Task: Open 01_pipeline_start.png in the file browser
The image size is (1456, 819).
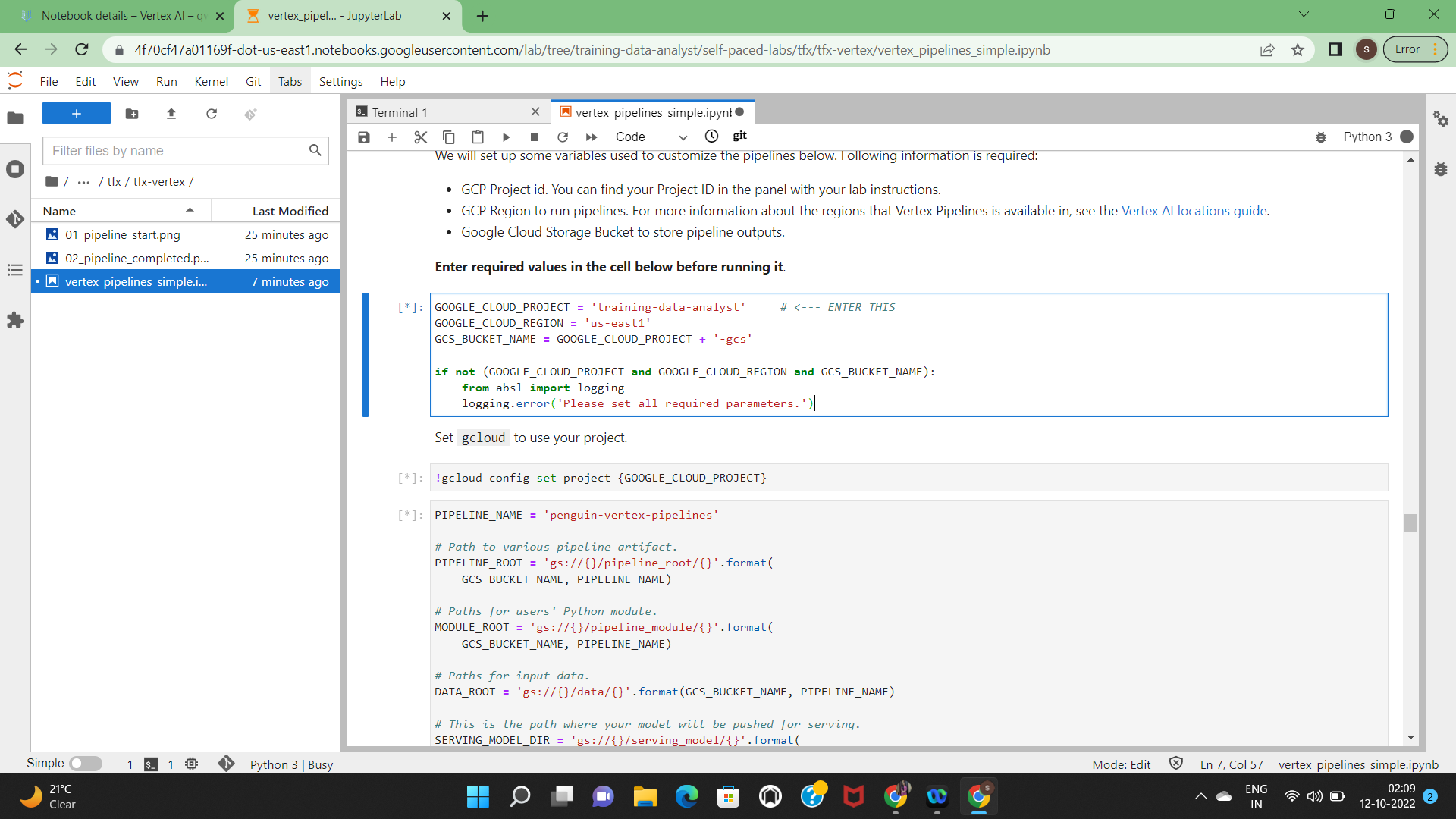Action: (x=122, y=235)
